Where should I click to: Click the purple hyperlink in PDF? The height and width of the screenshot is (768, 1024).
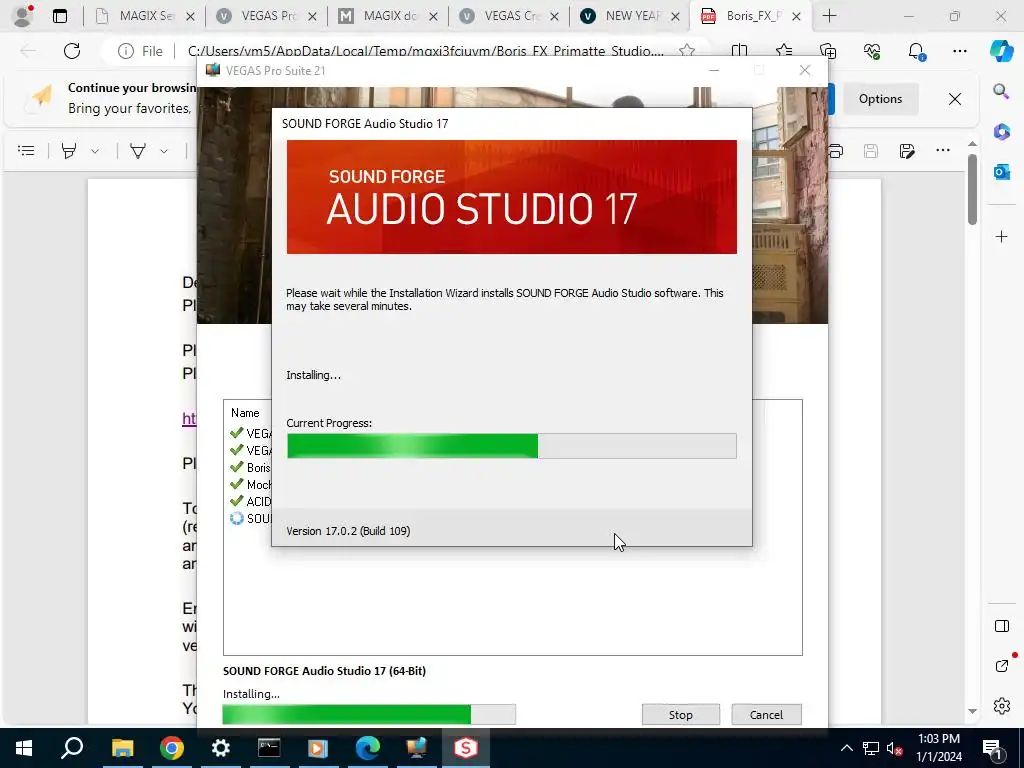(189, 419)
